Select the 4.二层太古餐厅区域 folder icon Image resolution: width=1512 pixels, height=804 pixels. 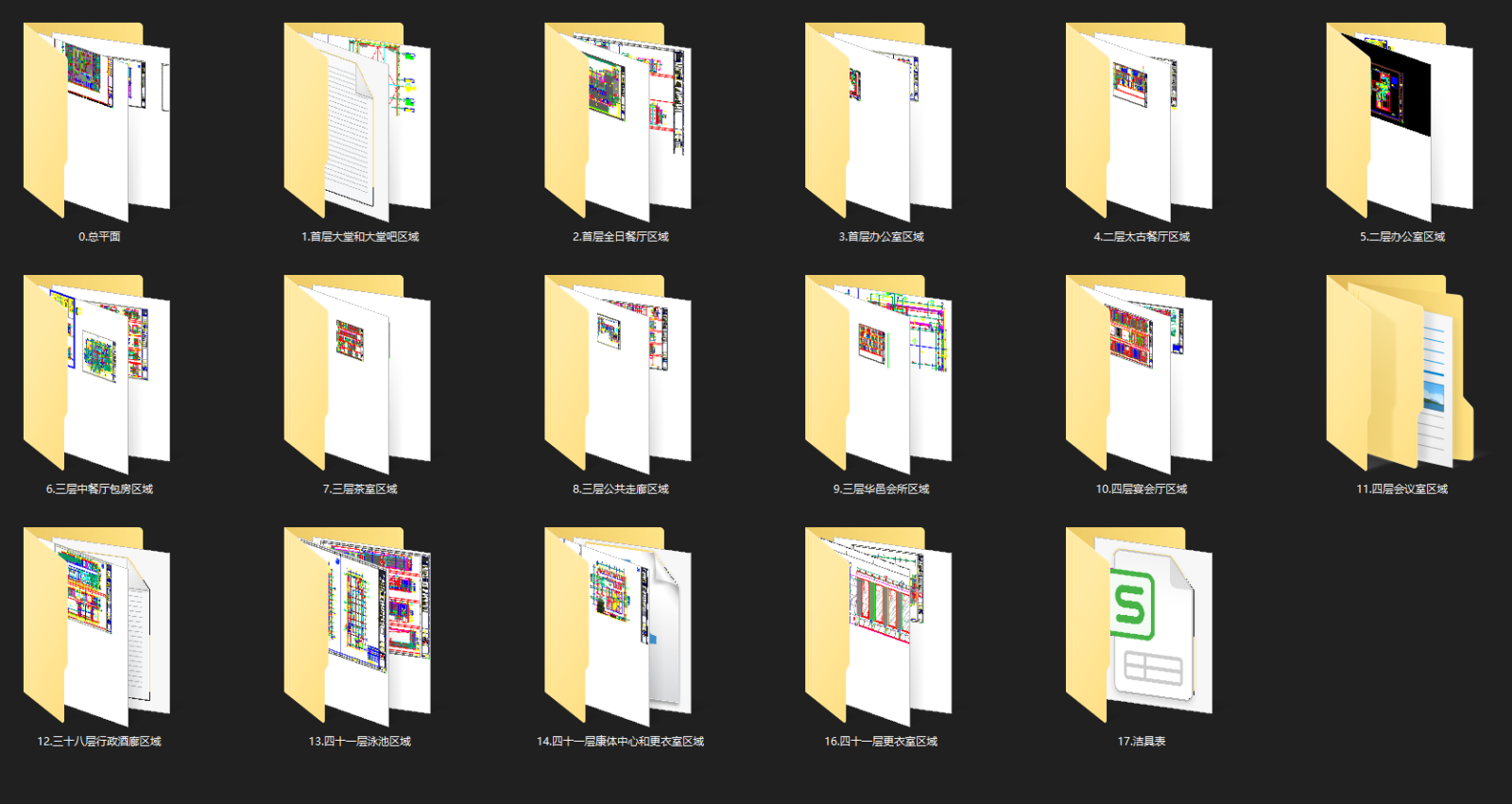pyautogui.click(x=1140, y=122)
